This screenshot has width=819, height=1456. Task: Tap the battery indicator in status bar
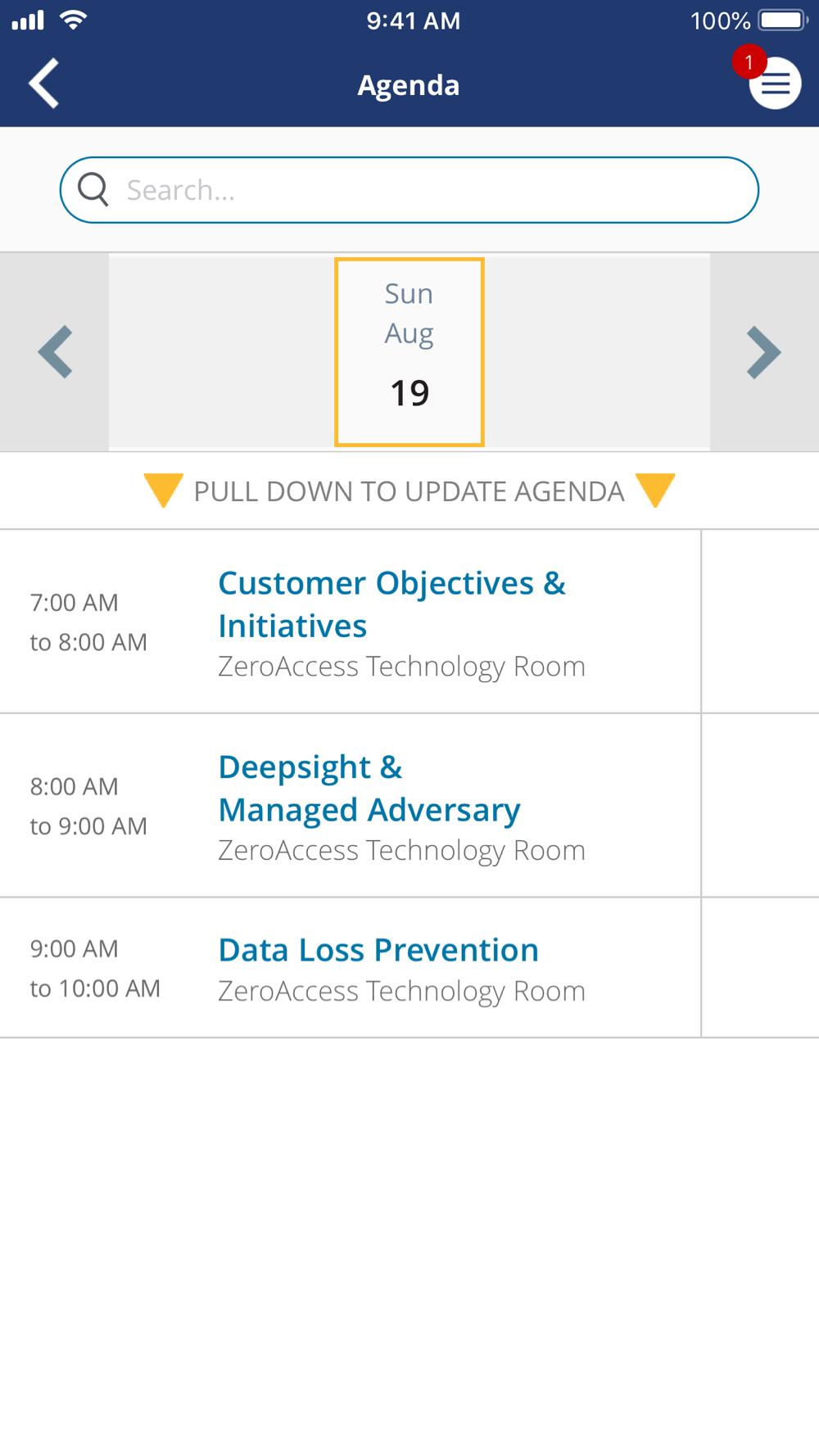point(784,20)
